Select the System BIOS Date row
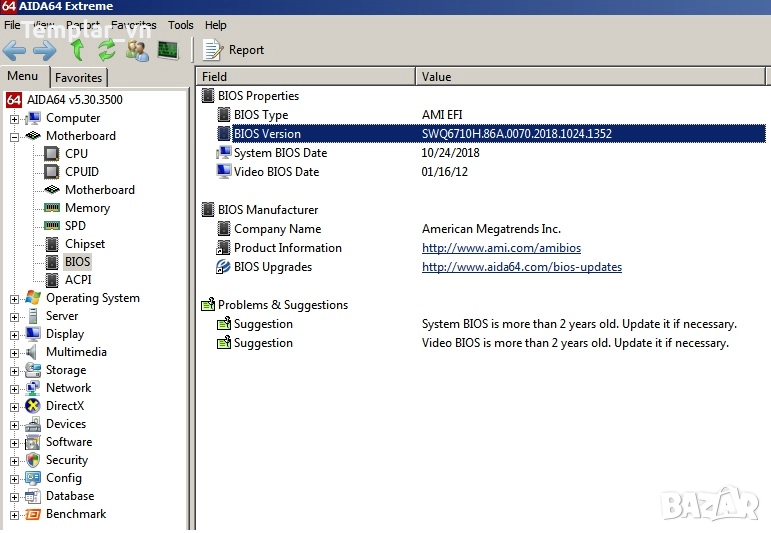The image size is (771, 533). click(x=280, y=153)
